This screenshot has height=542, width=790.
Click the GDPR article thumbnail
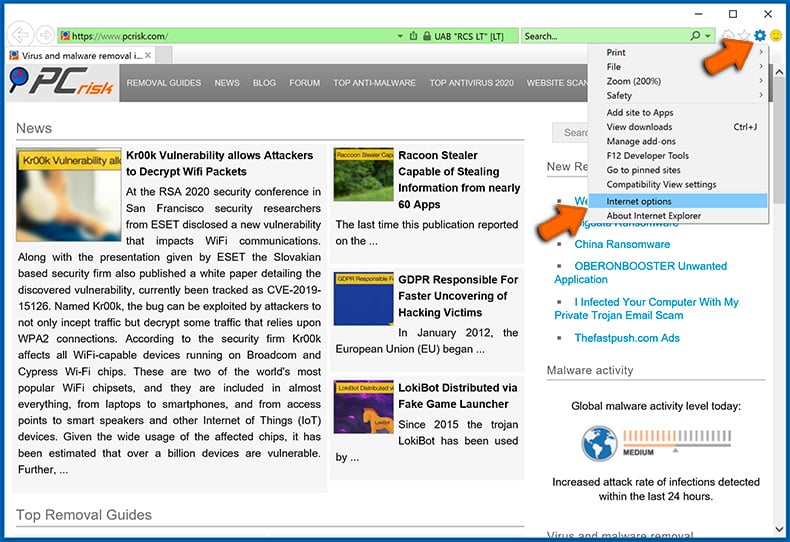(x=363, y=299)
